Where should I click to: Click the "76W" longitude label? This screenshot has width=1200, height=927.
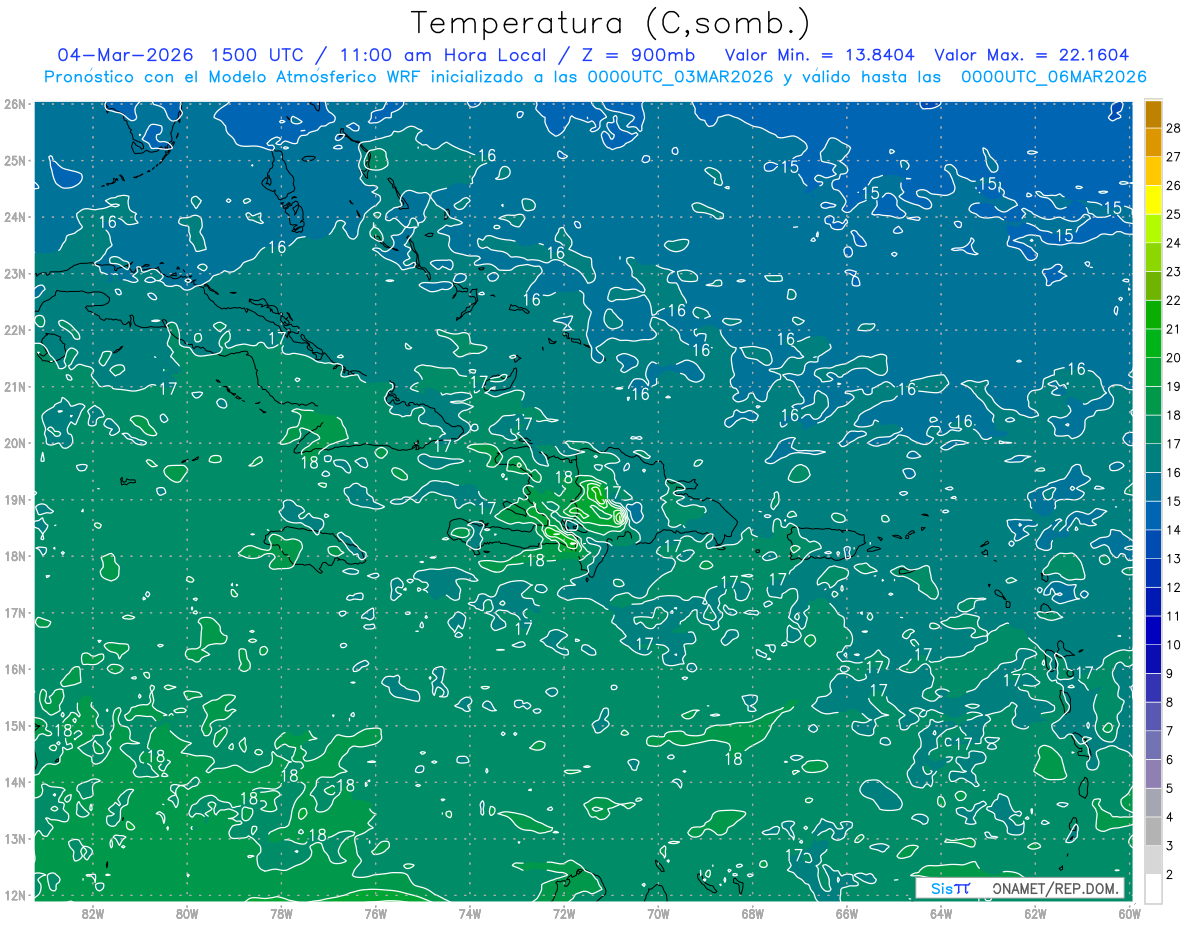[375, 913]
